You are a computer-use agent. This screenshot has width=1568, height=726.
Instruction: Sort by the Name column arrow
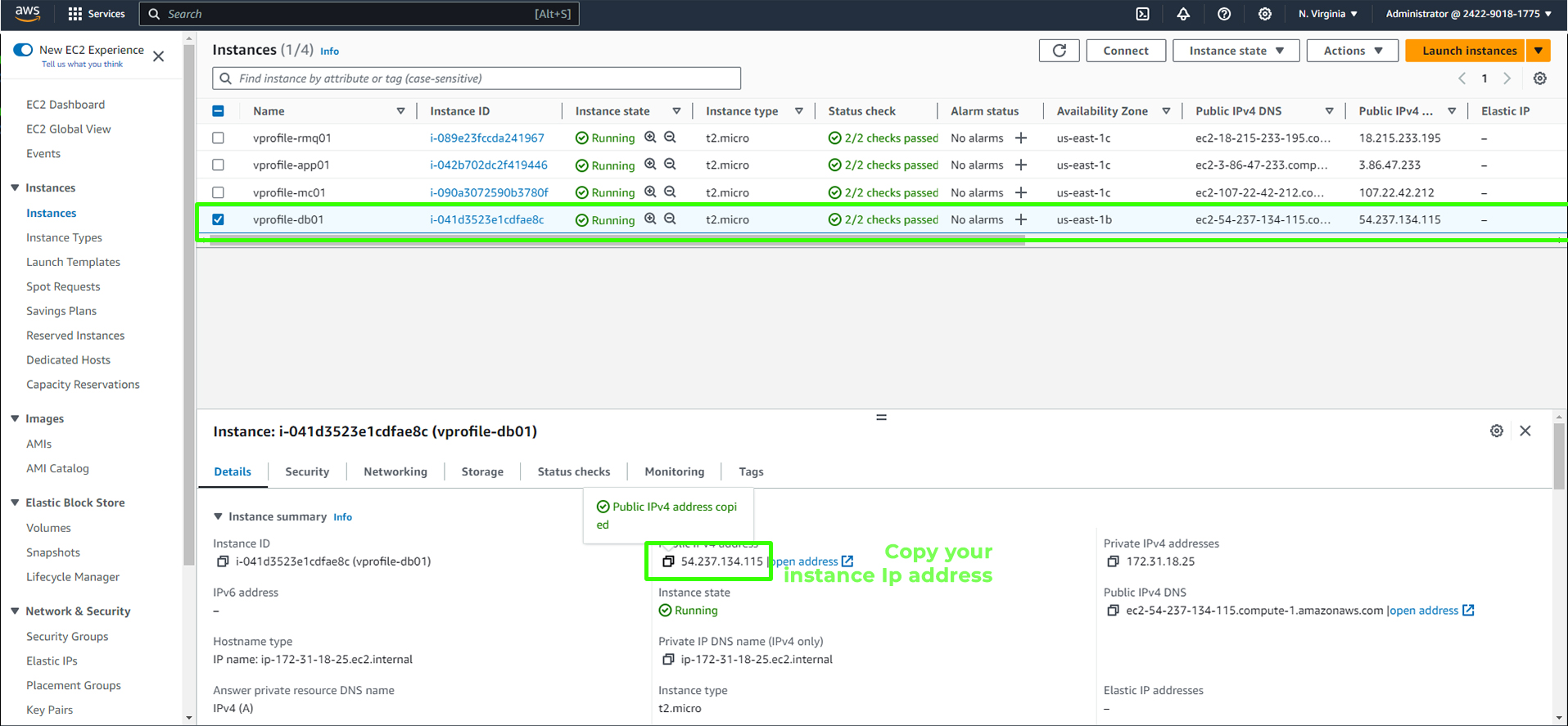[x=400, y=111]
